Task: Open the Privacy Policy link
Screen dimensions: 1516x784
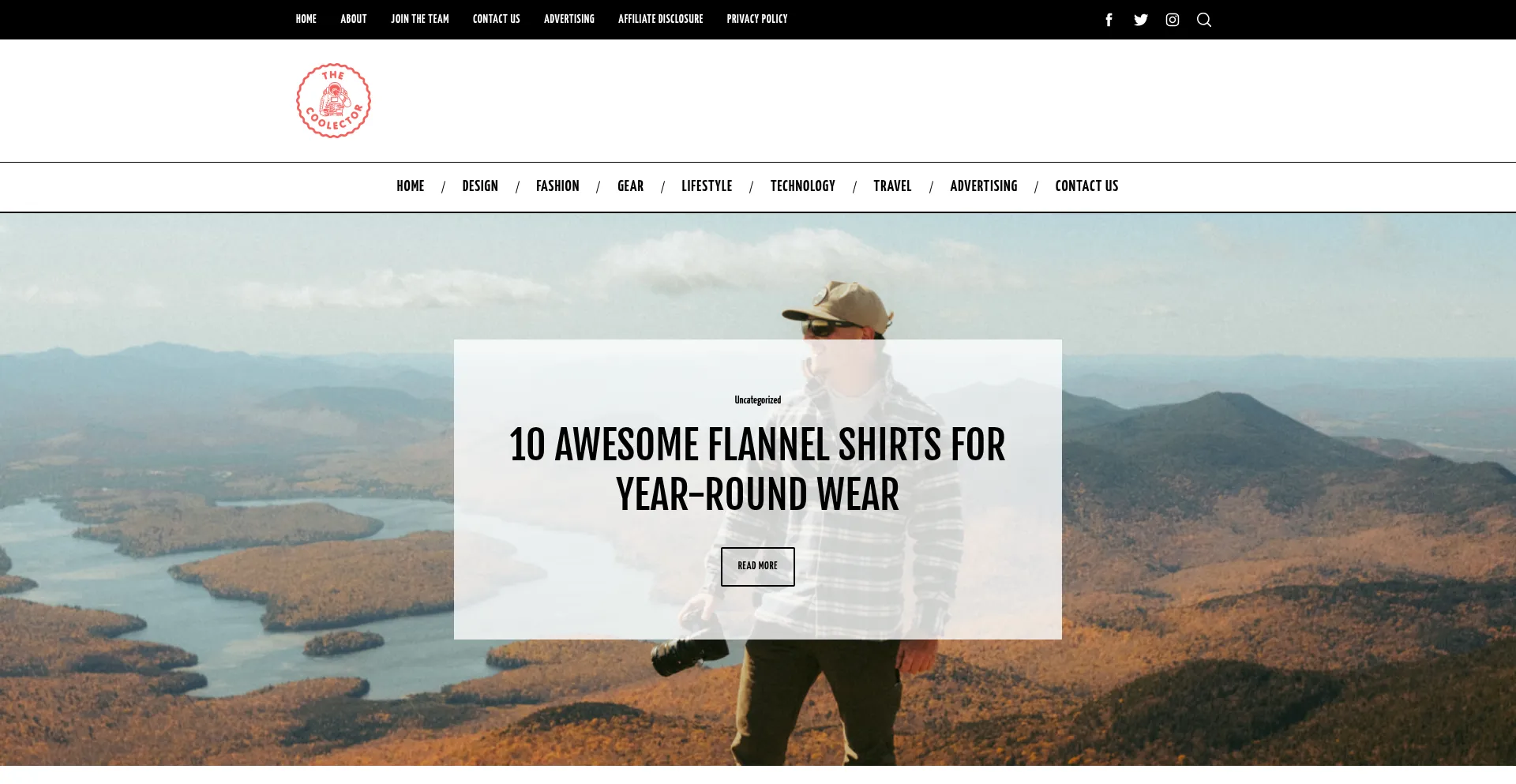Action: 757,19
